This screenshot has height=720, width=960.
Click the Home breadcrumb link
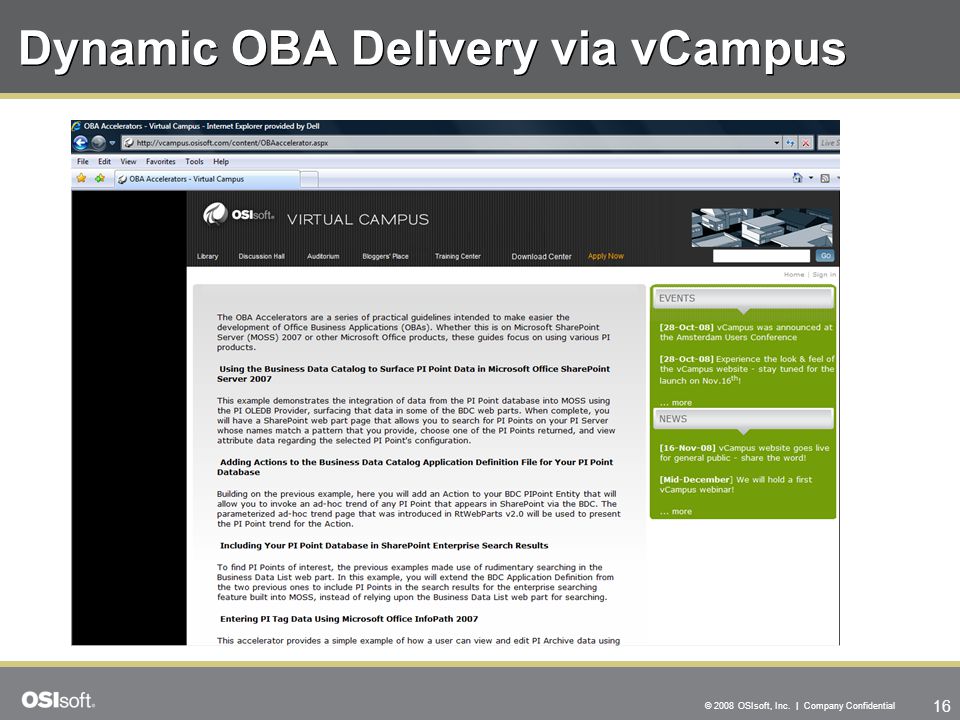793,274
